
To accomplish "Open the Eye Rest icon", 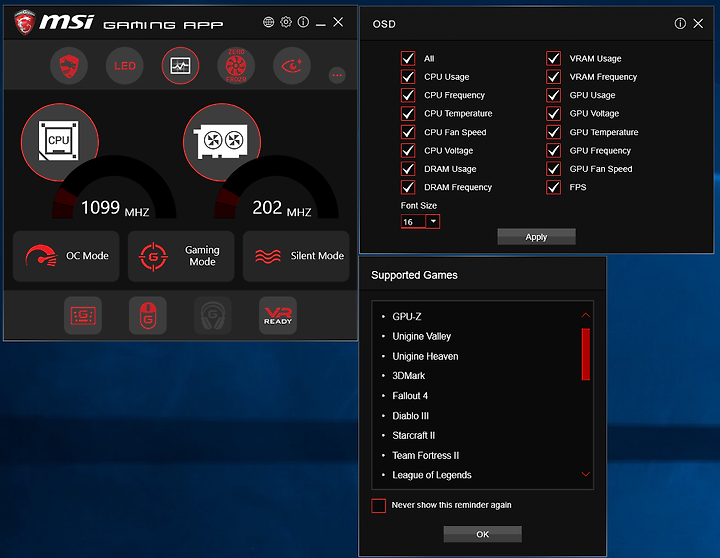I will pyautogui.click(x=292, y=66).
